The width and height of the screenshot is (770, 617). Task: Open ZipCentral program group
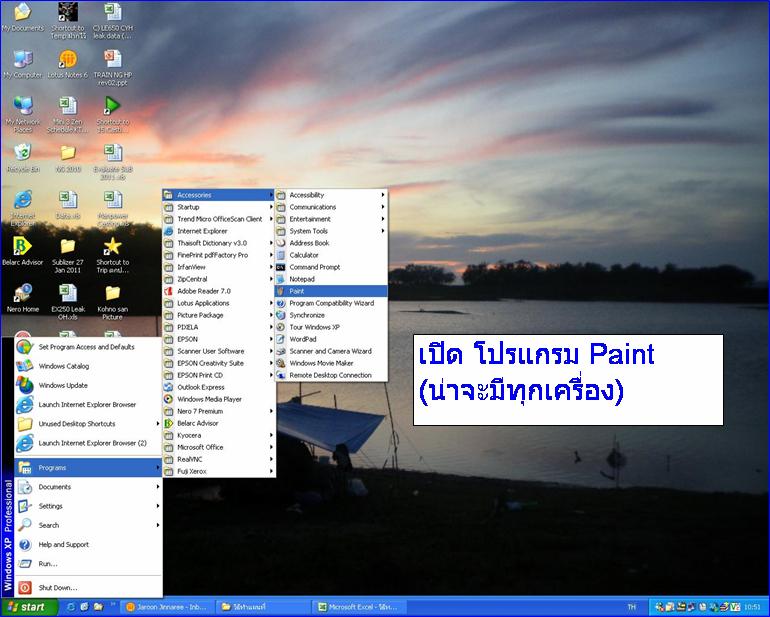pyautogui.click(x=219, y=279)
